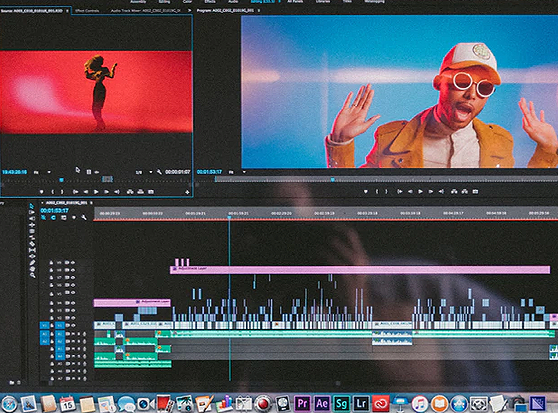558x413 pixels.
Task: Click the timeline playhead timecode 00:01:53:17
Action: tap(54, 211)
